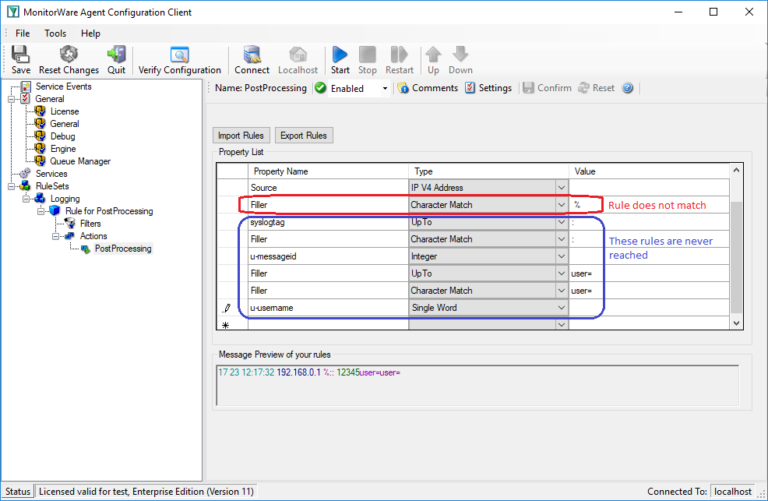The image size is (768, 501).
Task: Select Queue Manager in the tree
Action: click(x=80, y=161)
